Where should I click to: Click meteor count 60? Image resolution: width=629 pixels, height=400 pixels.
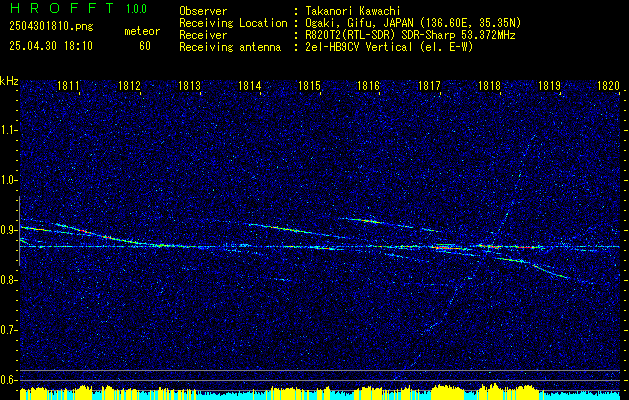pyautogui.click(x=145, y=46)
